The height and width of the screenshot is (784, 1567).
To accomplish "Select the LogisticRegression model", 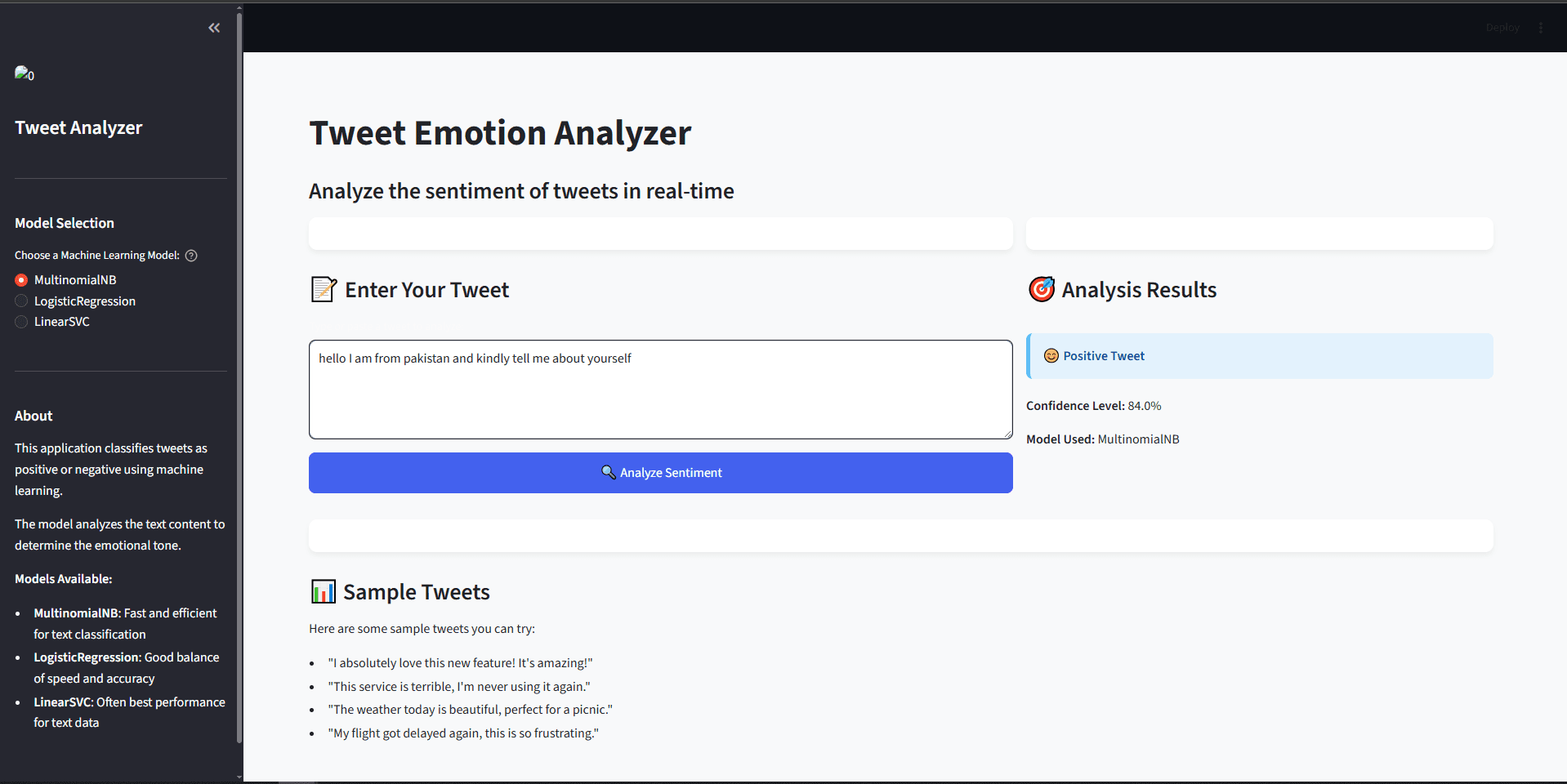I will click(20, 301).
